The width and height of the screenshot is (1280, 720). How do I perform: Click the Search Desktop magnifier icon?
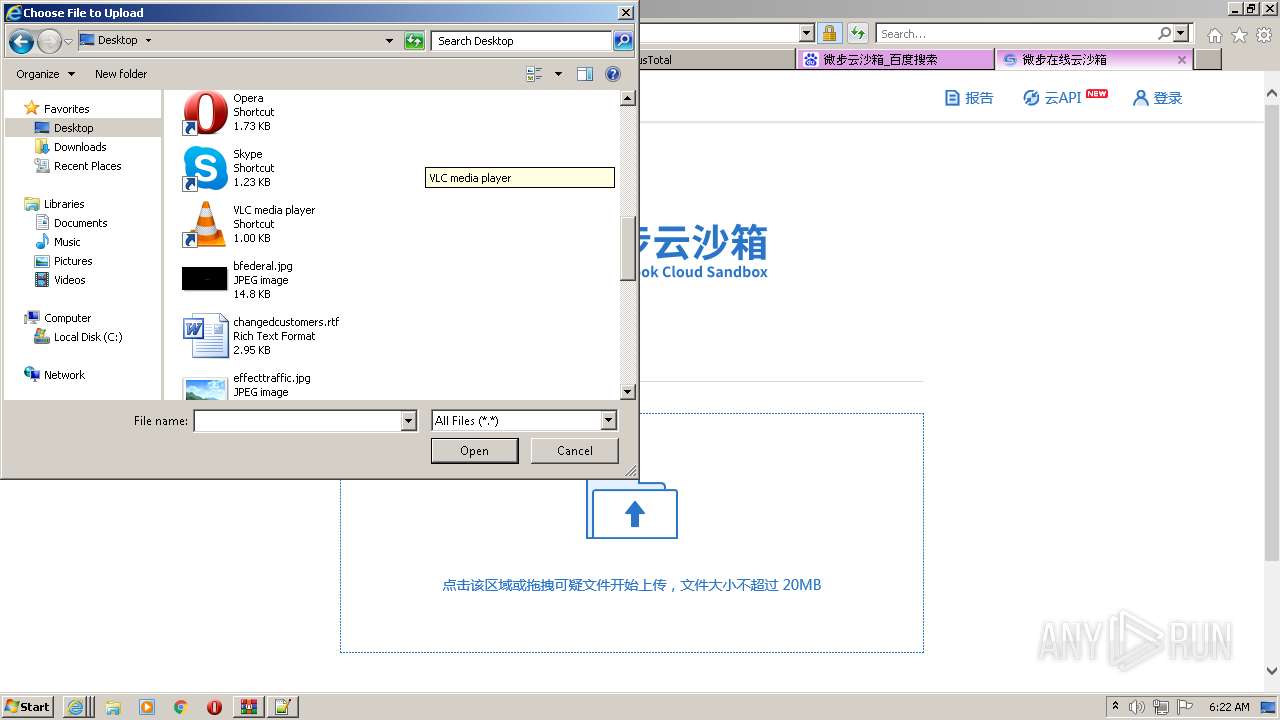point(623,41)
